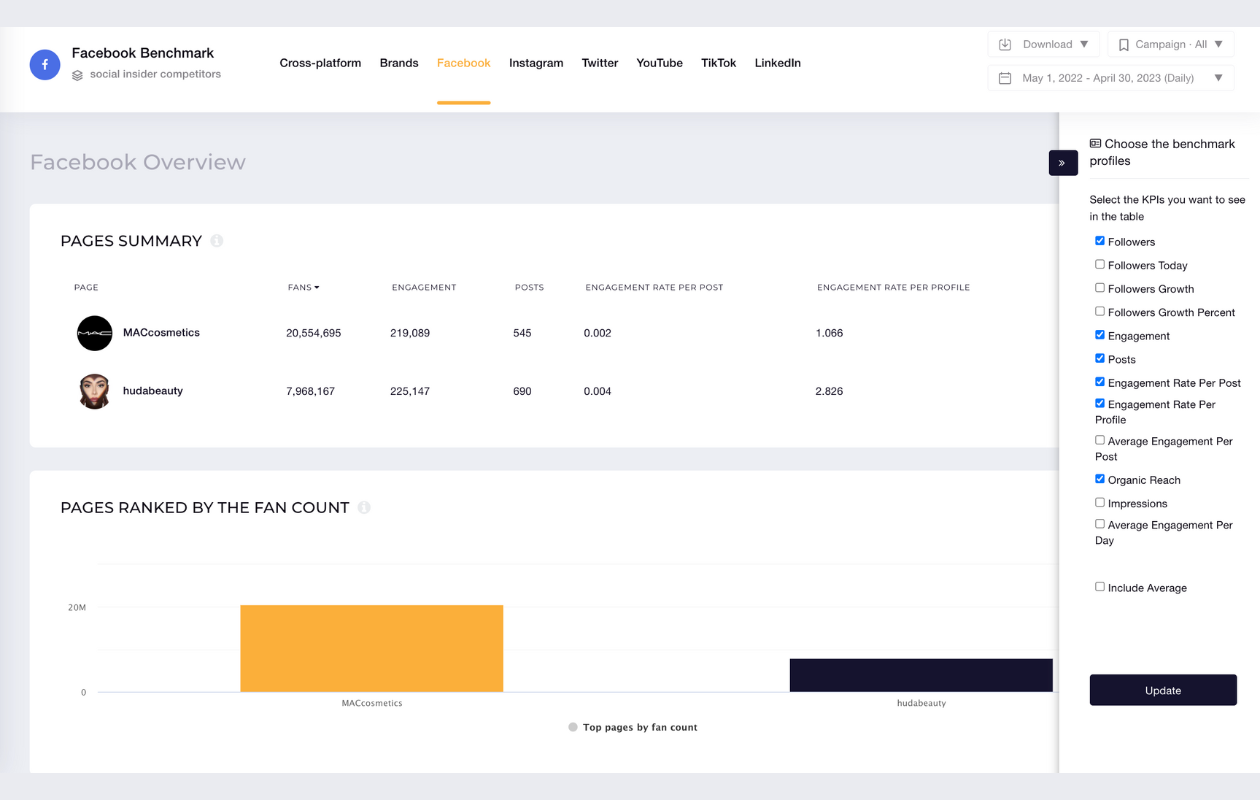Click the Update button
This screenshot has width=1260, height=800.
(1163, 690)
